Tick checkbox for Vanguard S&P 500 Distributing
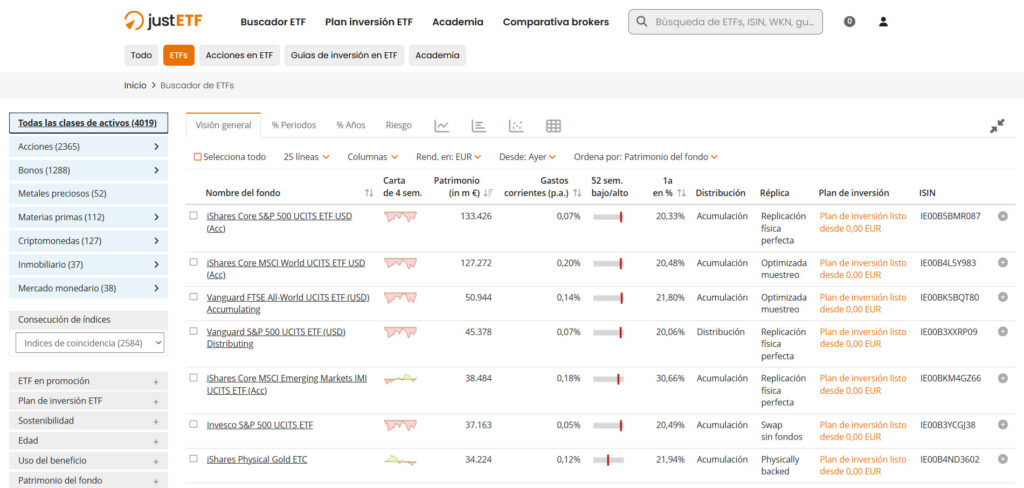This screenshot has width=1024, height=488. [x=193, y=331]
